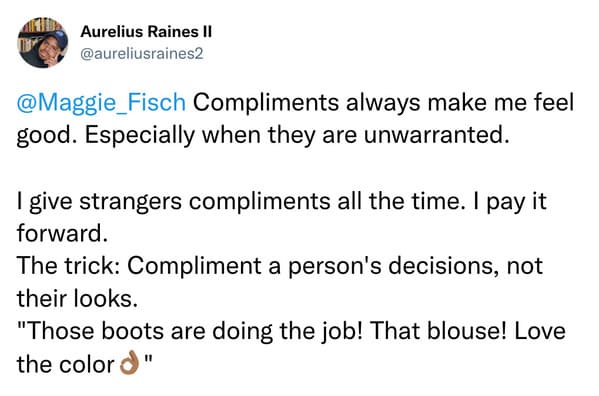
Task: Click the OK hand emoji
Action: (129, 363)
